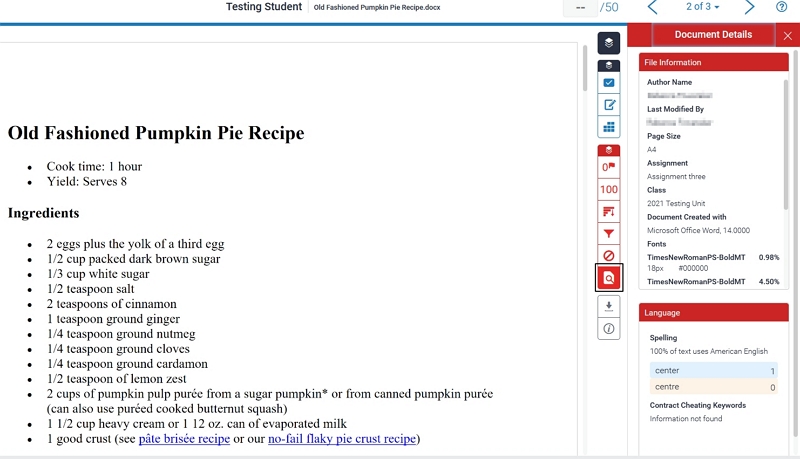Open the feedback summary edit tool
Image resolution: width=800 pixels, height=459 pixels.
tap(609, 105)
